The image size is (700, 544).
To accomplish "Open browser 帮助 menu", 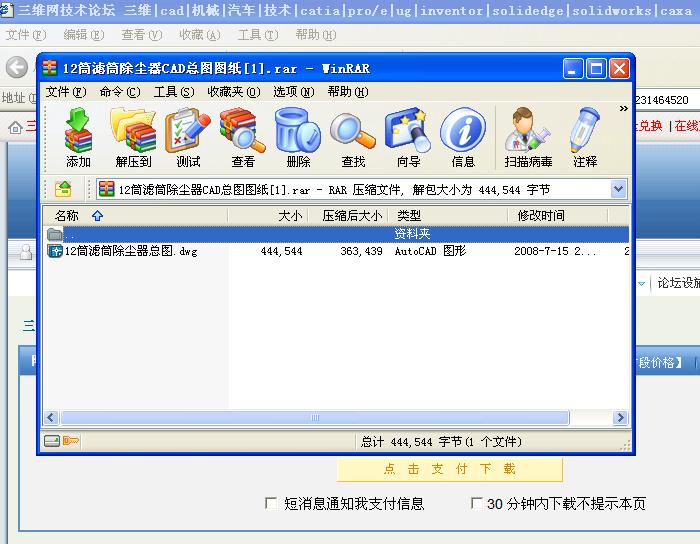I will [316, 35].
